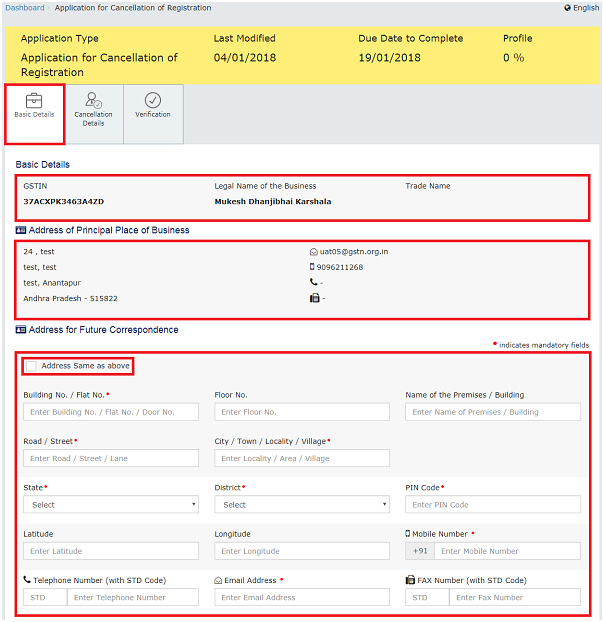
Task: Click the City / Town / Locality field
Action: pos(302,458)
